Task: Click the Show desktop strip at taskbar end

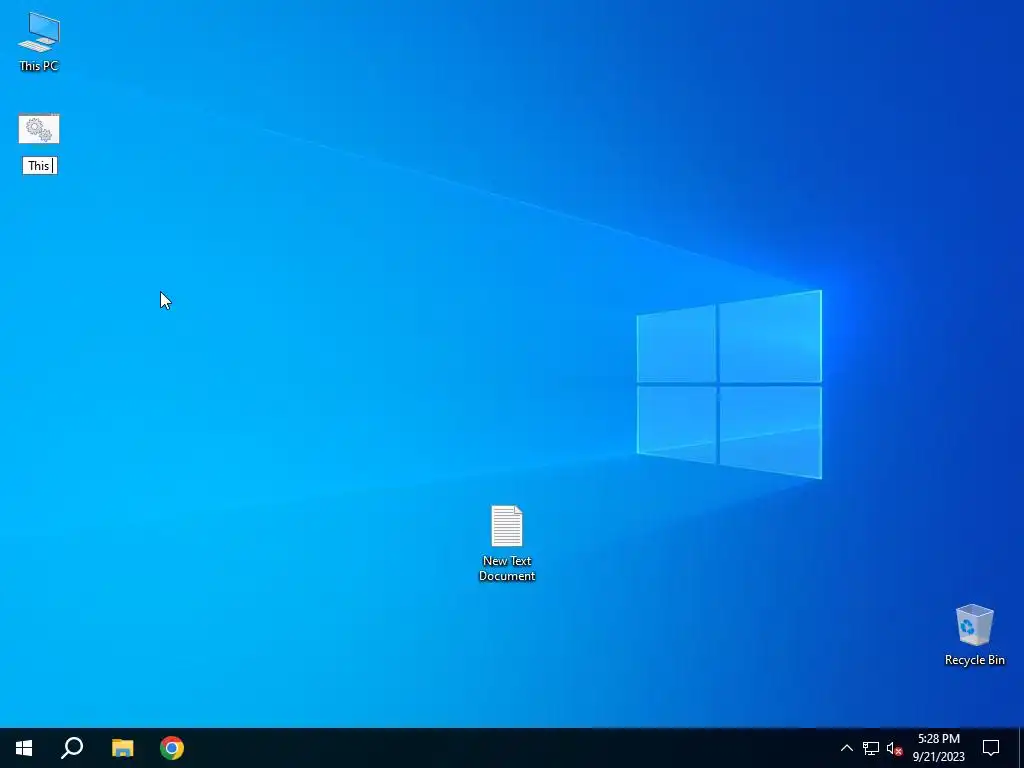Action: click(x=1021, y=748)
